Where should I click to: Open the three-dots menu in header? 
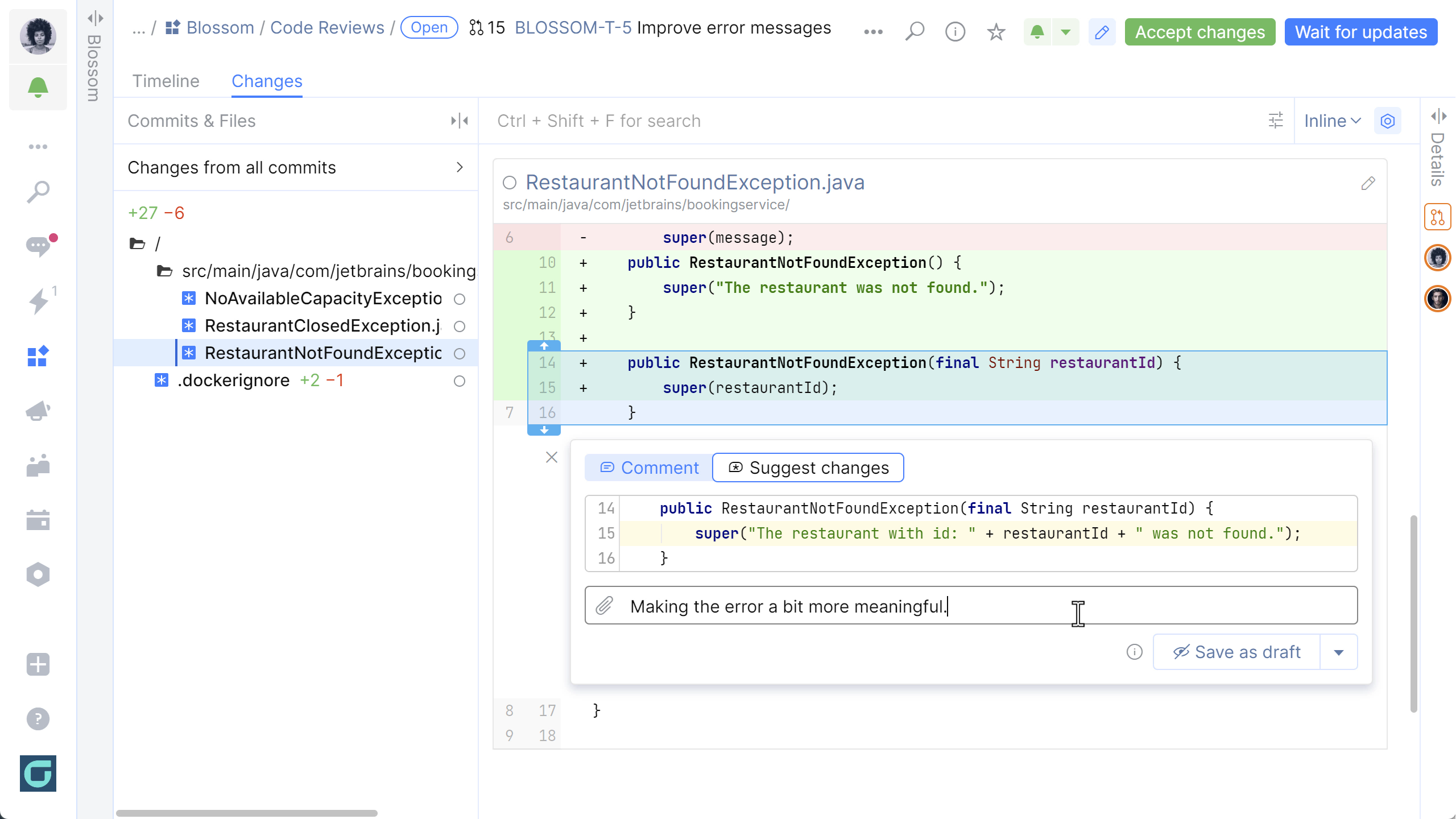point(873,32)
